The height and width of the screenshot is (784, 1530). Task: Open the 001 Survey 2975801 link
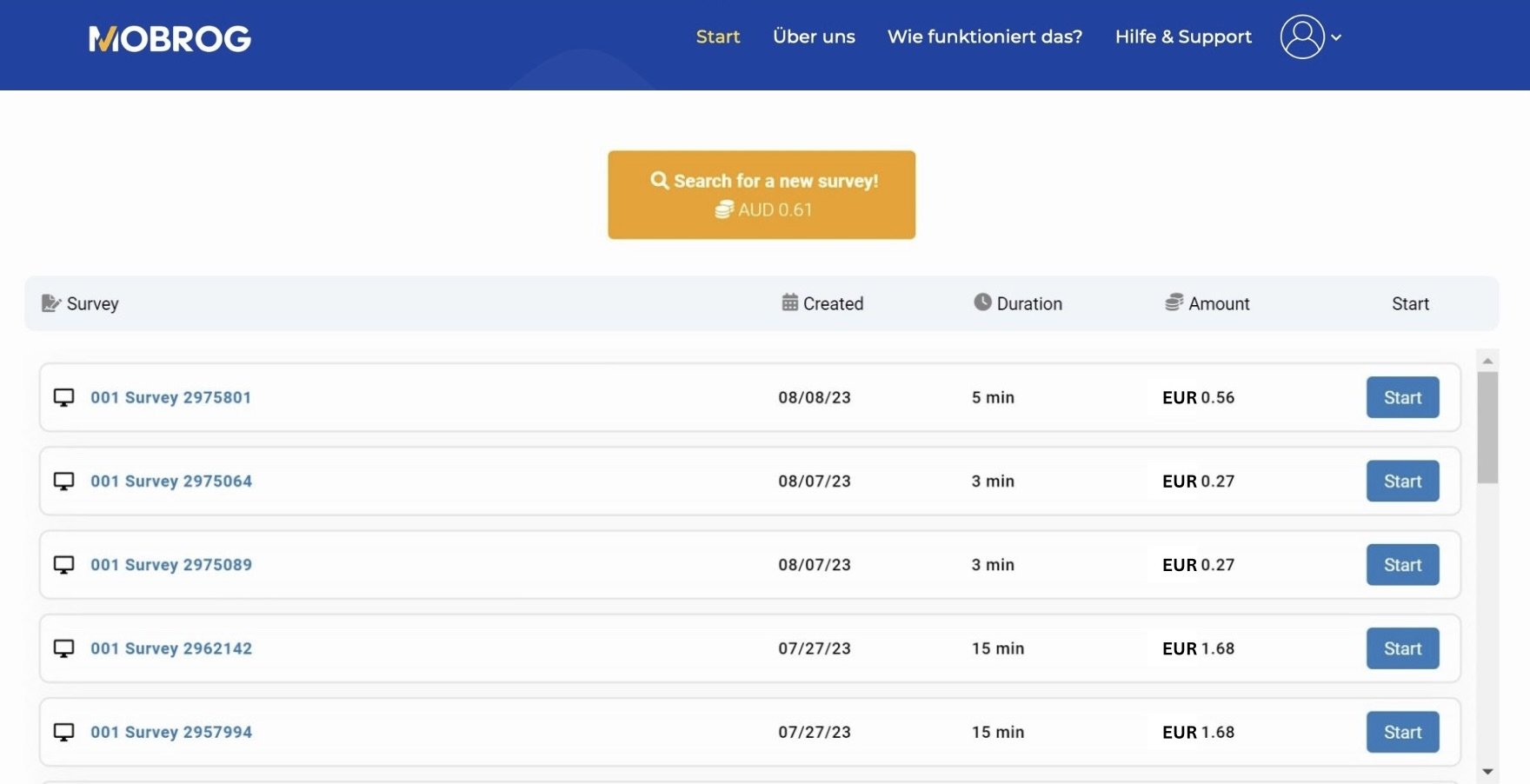pos(171,397)
